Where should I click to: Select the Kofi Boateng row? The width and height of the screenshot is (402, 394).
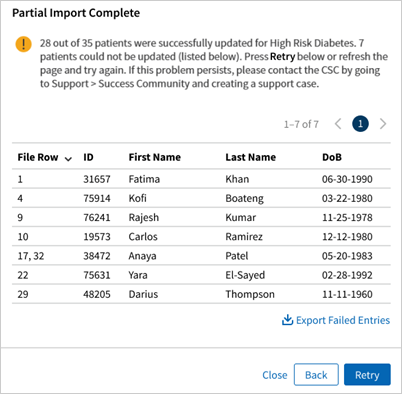point(201,198)
